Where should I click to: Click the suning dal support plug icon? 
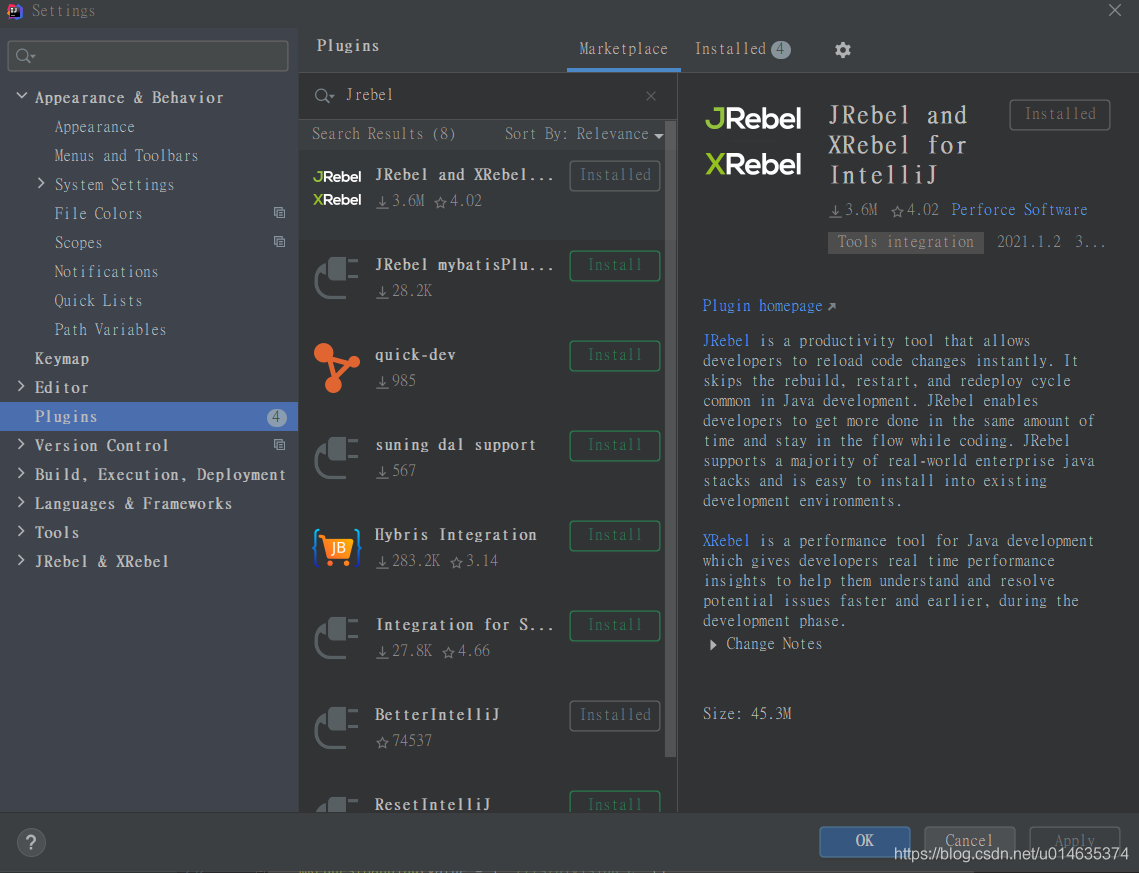tap(336, 458)
